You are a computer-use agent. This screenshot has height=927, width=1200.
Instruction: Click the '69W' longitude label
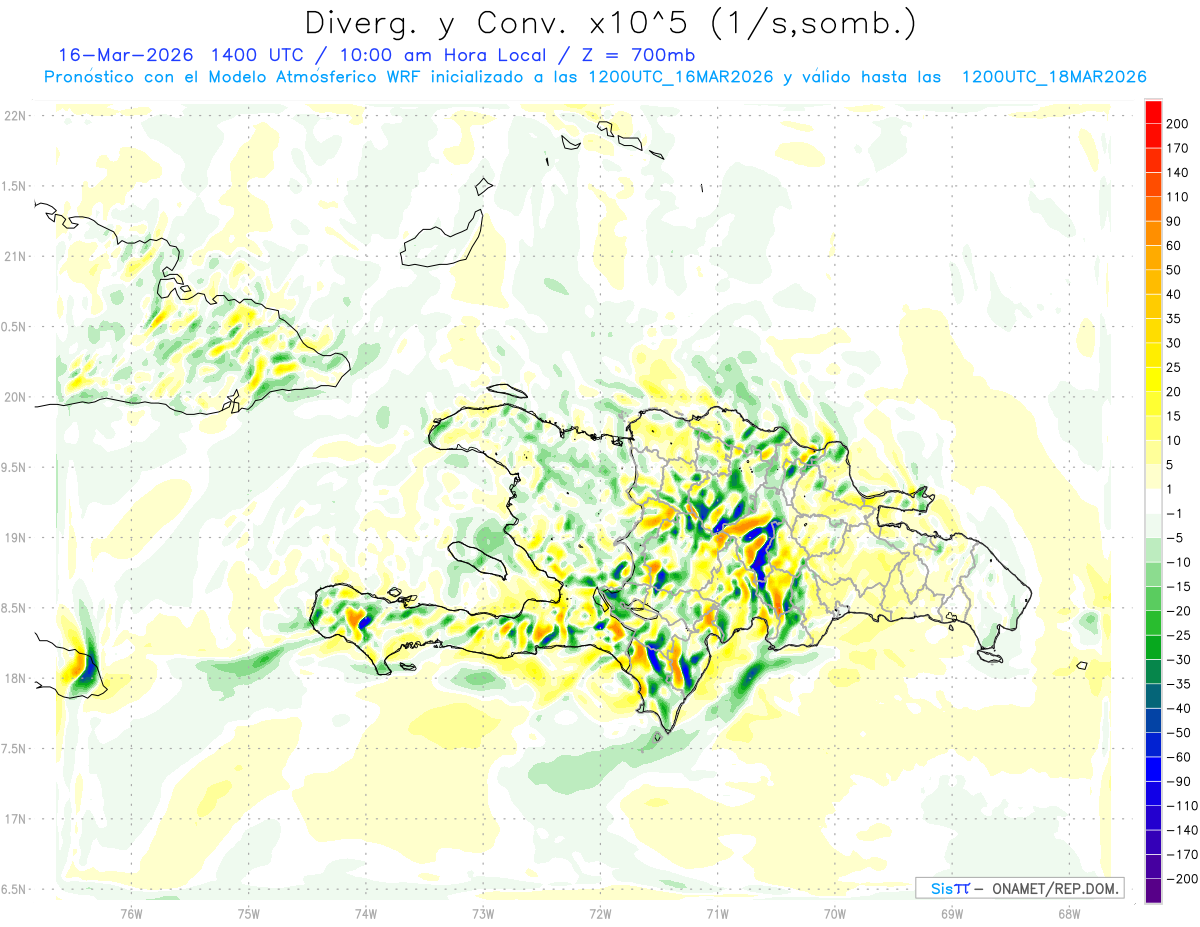pyautogui.click(x=951, y=913)
